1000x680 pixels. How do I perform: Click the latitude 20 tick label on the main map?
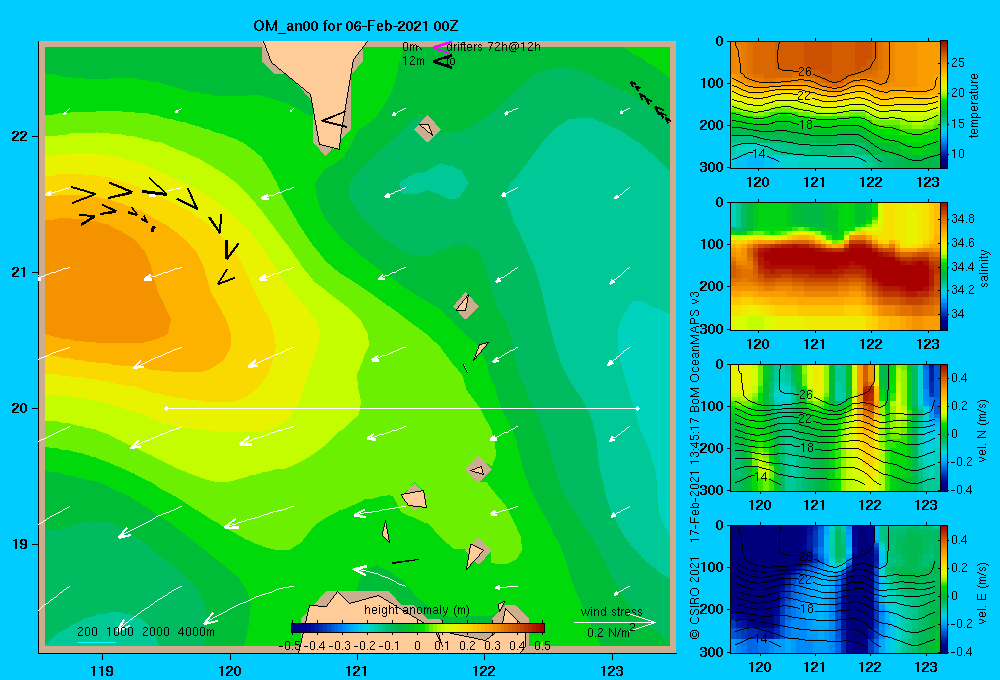tap(19, 408)
